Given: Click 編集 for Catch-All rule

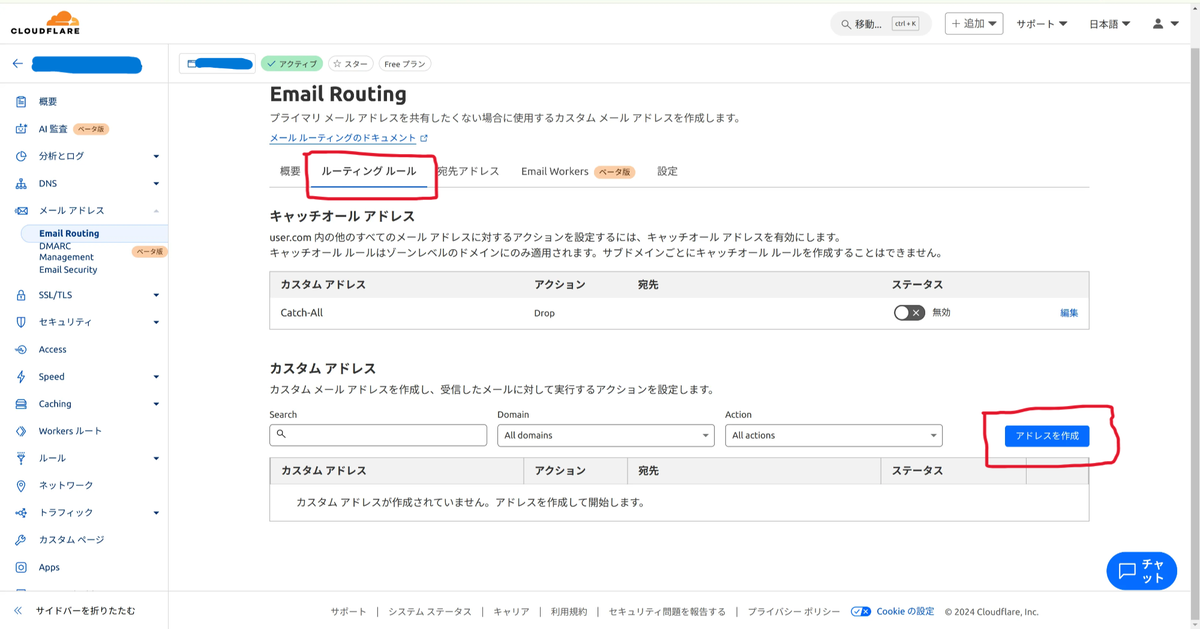Looking at the screenshot, I should (1069, 313).
